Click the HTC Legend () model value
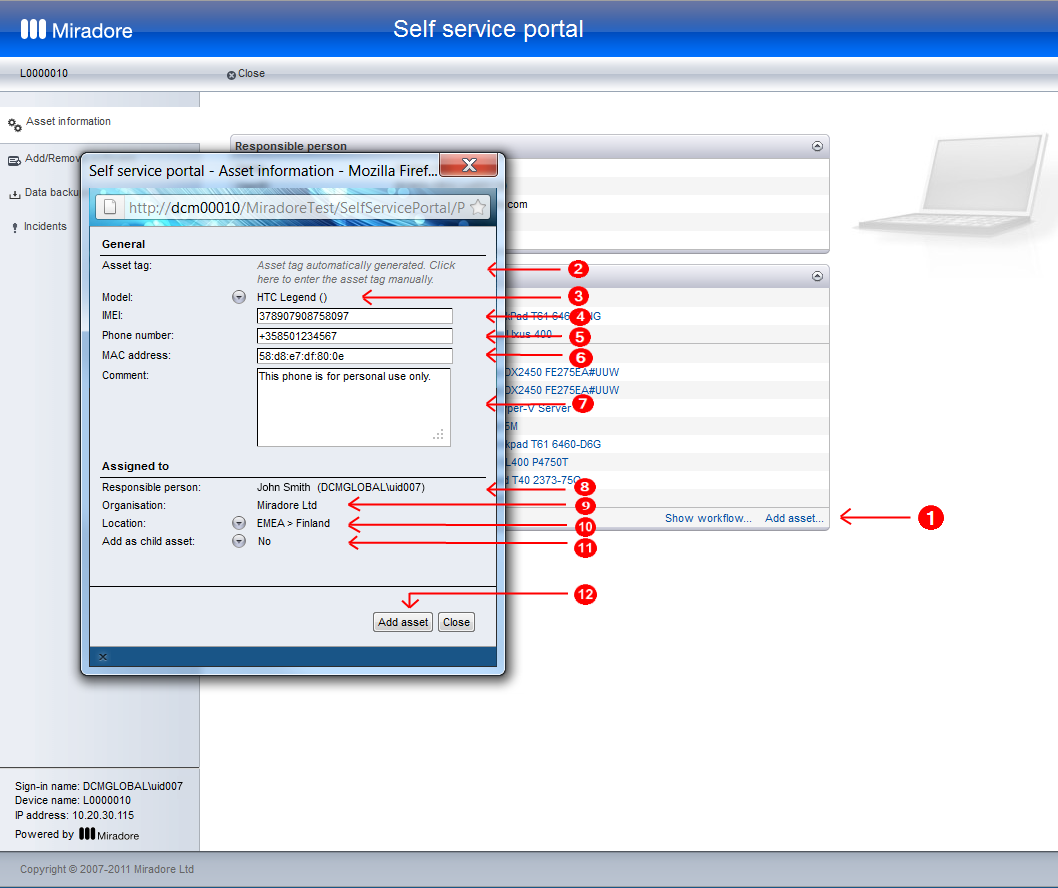 291,297
